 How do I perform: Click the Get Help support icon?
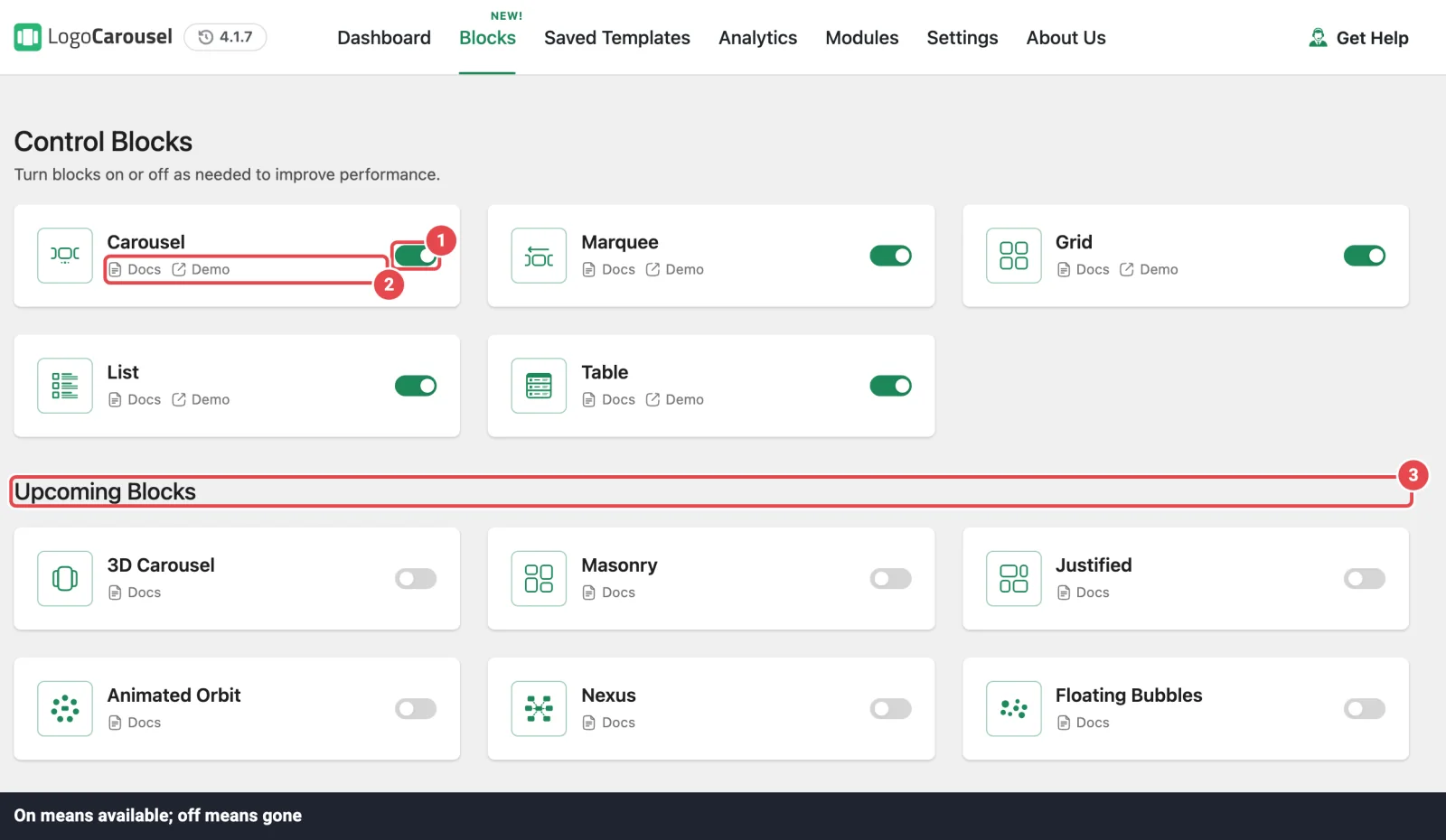coord(1318,38)
